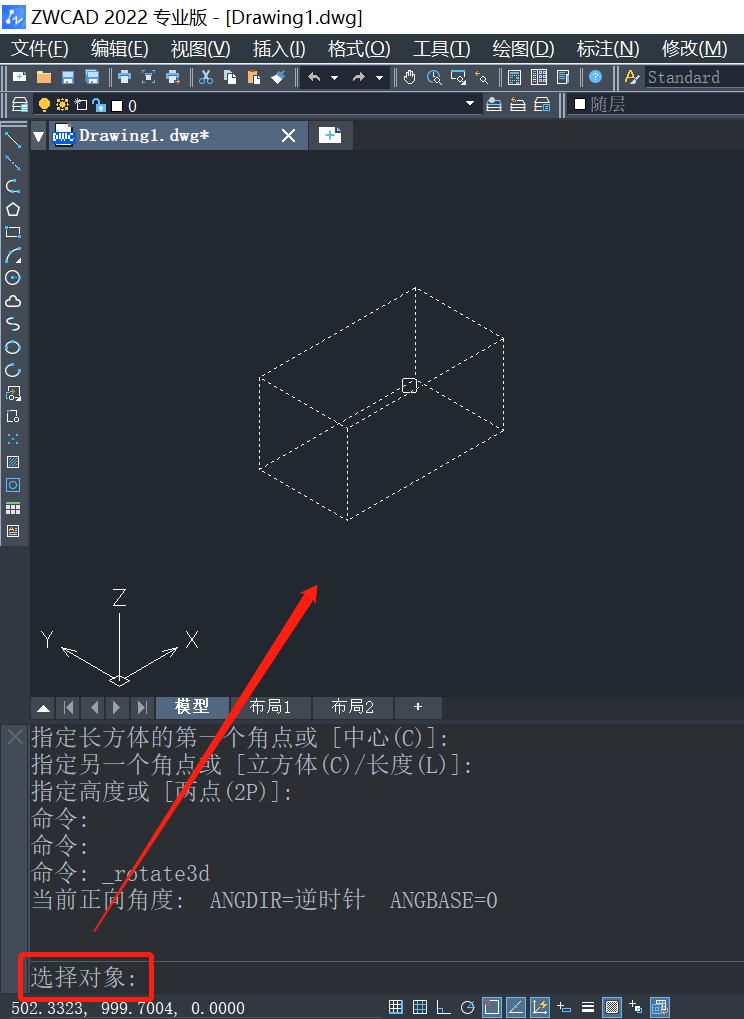The height and width of the screenshot is (1019, 744).
Task: Toggle Transparency display in status bar
Action: click(x=611, y=1007)
